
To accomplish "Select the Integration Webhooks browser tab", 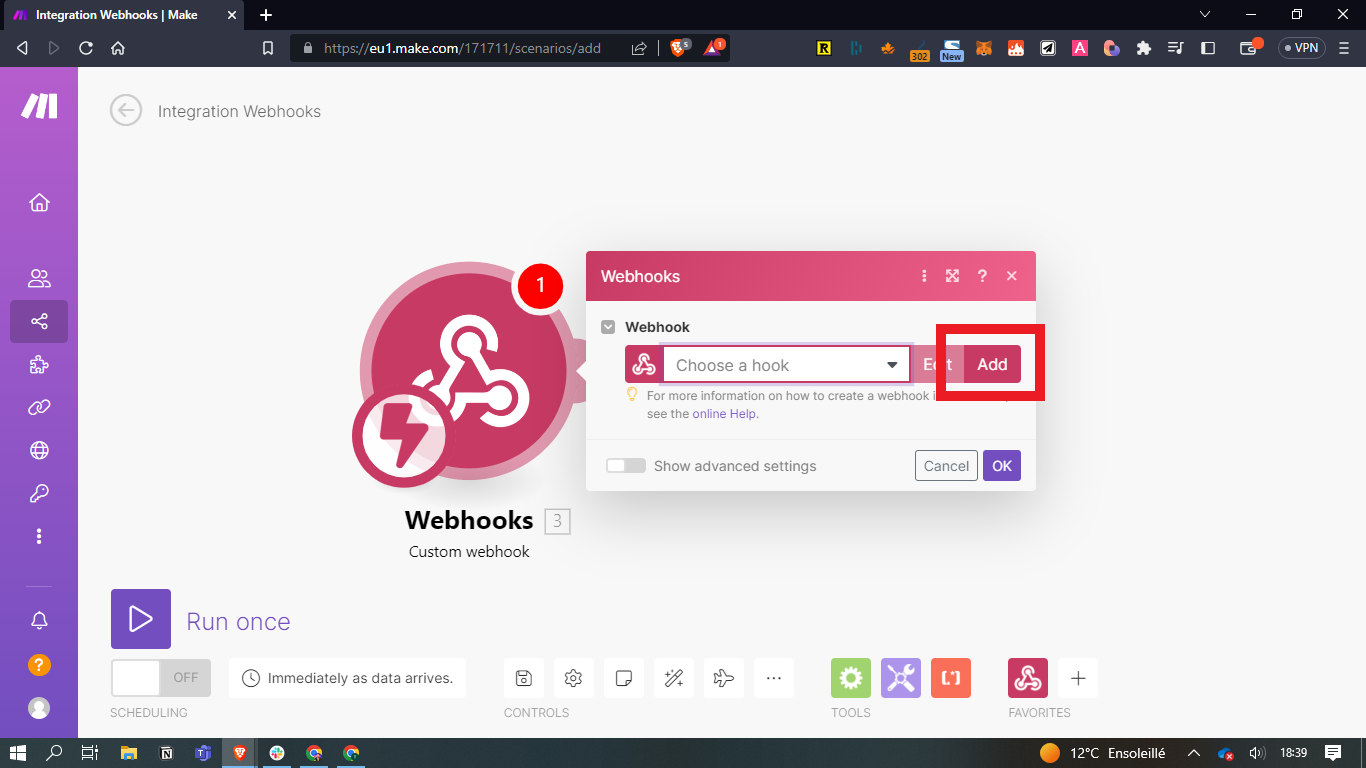I will coord(117,15).
